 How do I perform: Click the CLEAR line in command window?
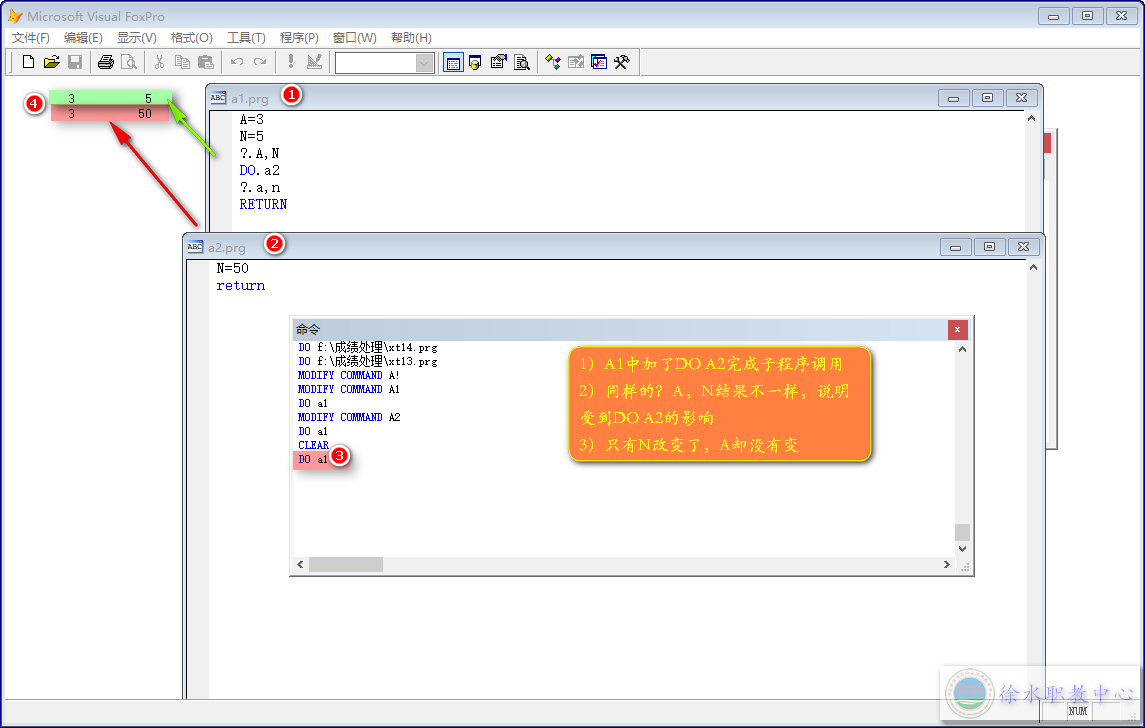[x=313, y=445]
